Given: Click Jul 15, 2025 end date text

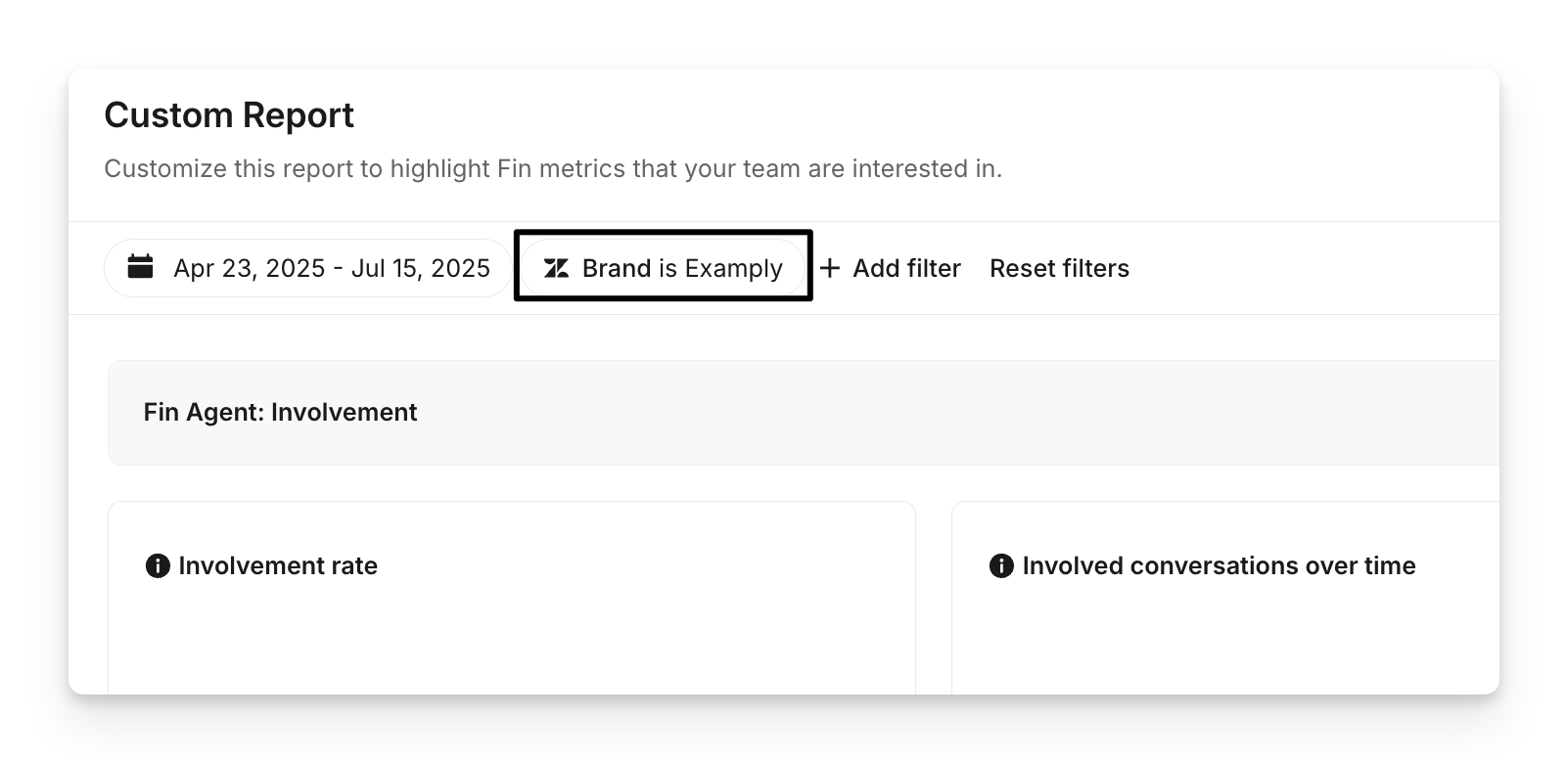Looking at the screenshot, I should (x=421, y=268).
